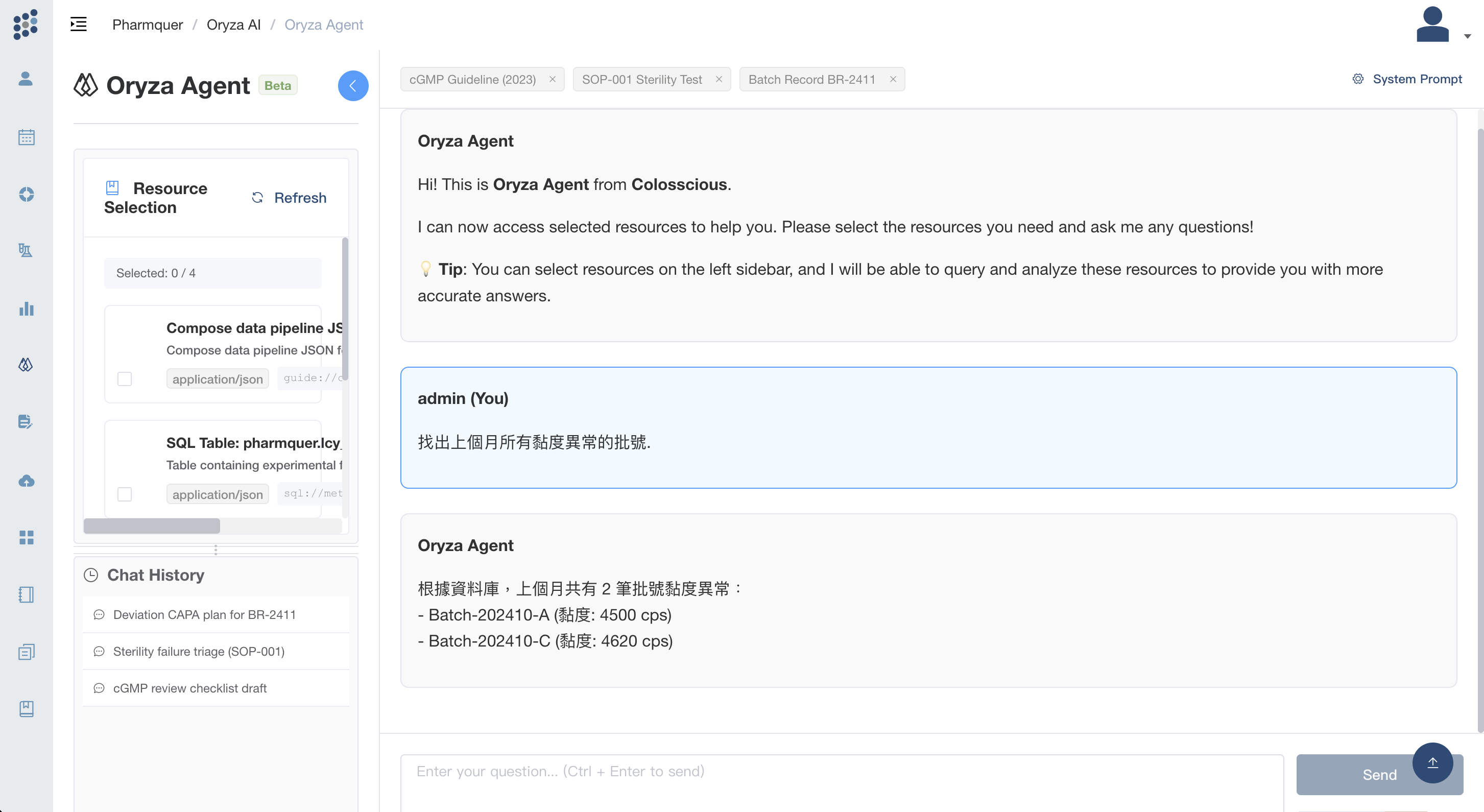1484x812 pixels.
Task: Open the System Prompt settings link
Action: [1406, 79]
